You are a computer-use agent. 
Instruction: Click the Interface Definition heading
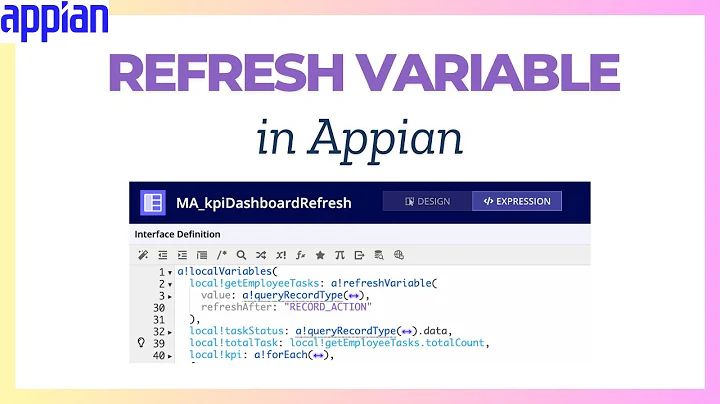click(x=177, y=234)
